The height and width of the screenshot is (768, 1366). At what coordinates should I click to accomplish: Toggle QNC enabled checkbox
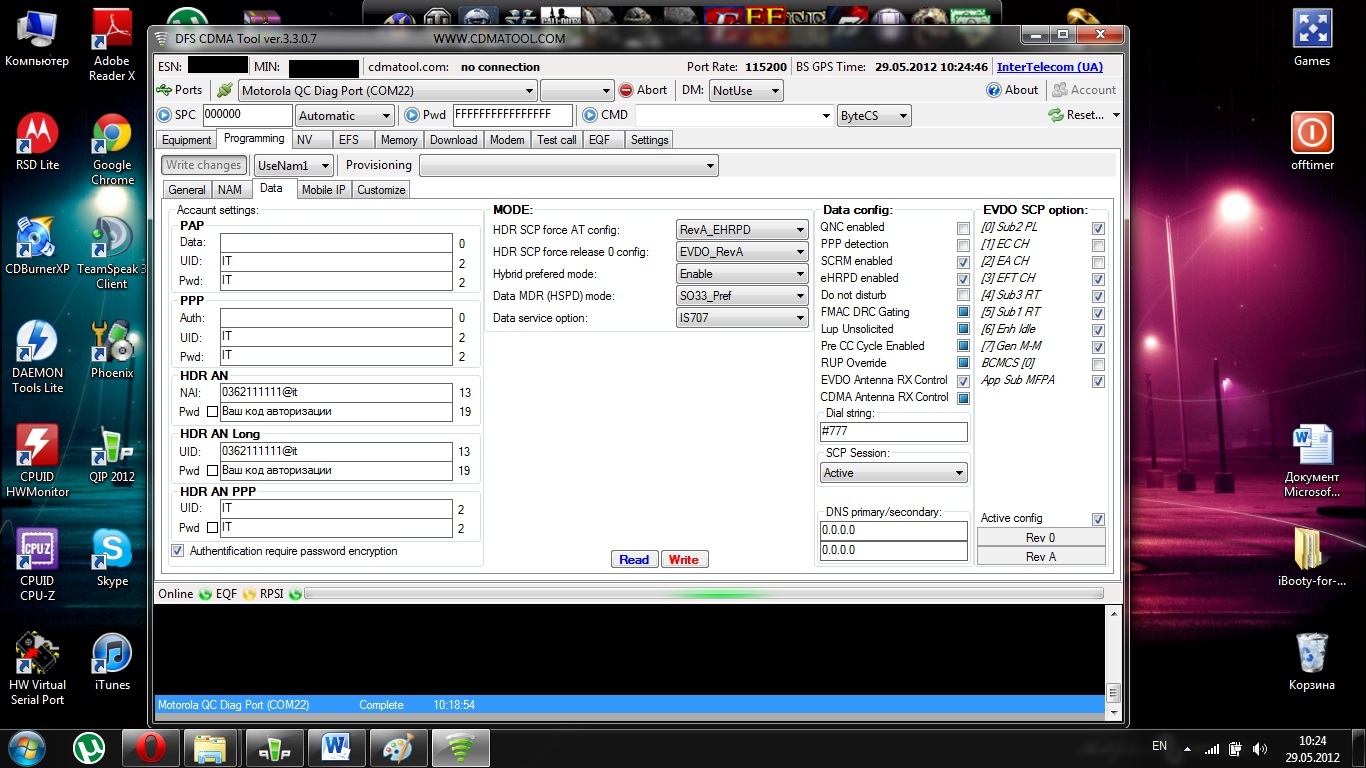point(963,228)
